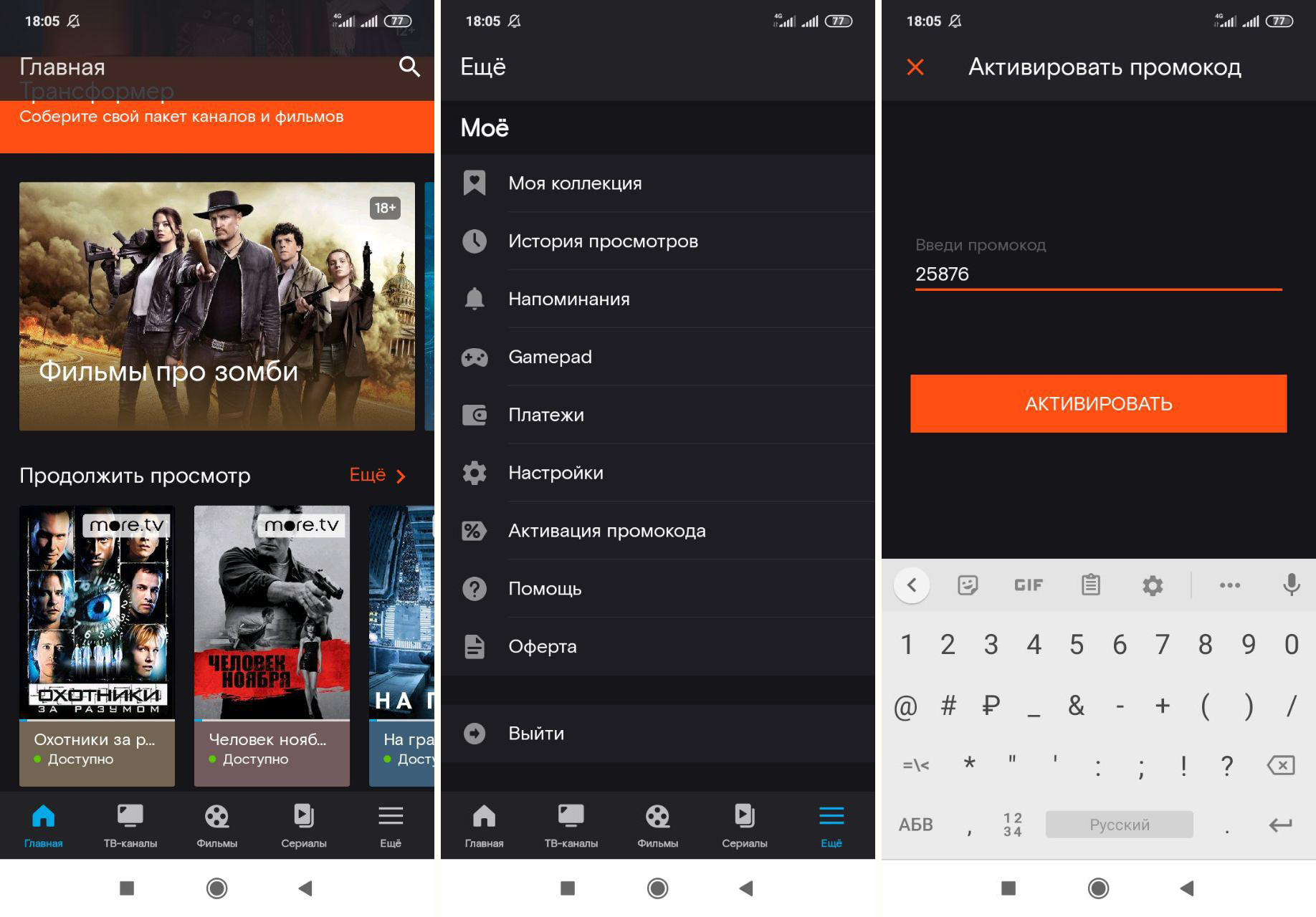Open the Моя коллекция bookmark icon
This screenshot has width=1316, height=917.
pyautogui.click(x=474, y=183)
